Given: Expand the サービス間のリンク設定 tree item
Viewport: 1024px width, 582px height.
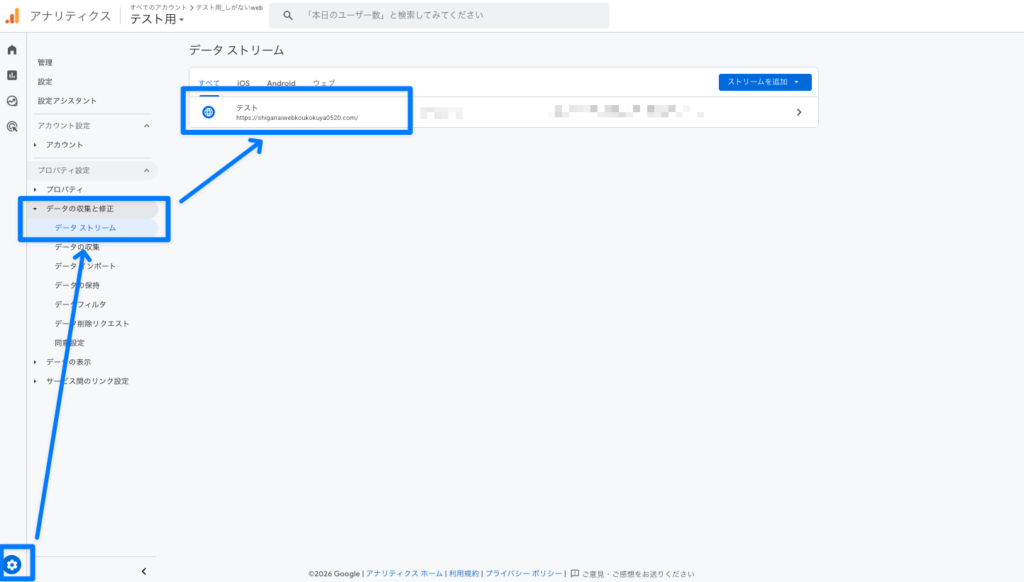Looking at the screenshot, I should tap(35, 381).
